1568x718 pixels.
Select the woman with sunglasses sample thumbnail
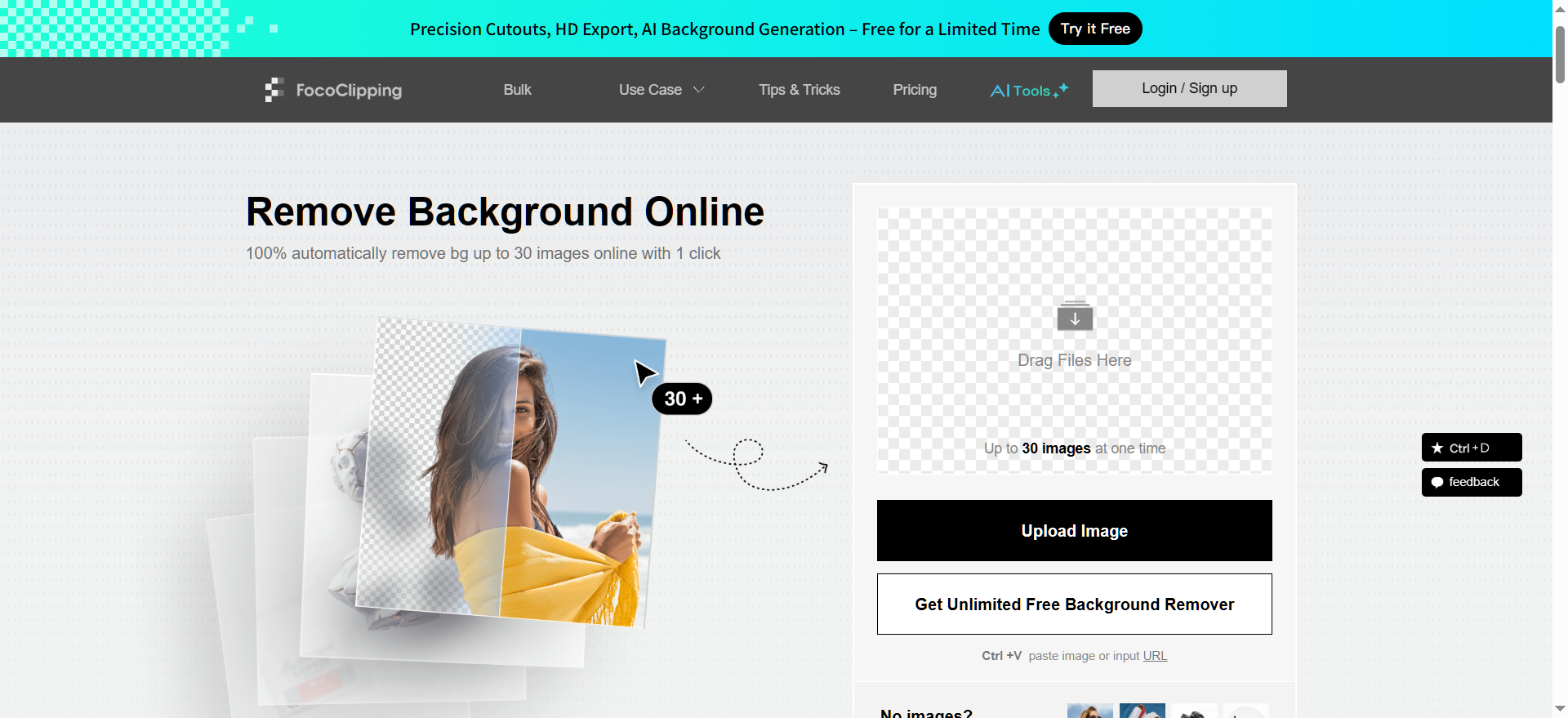click(x=1089, y=711)
